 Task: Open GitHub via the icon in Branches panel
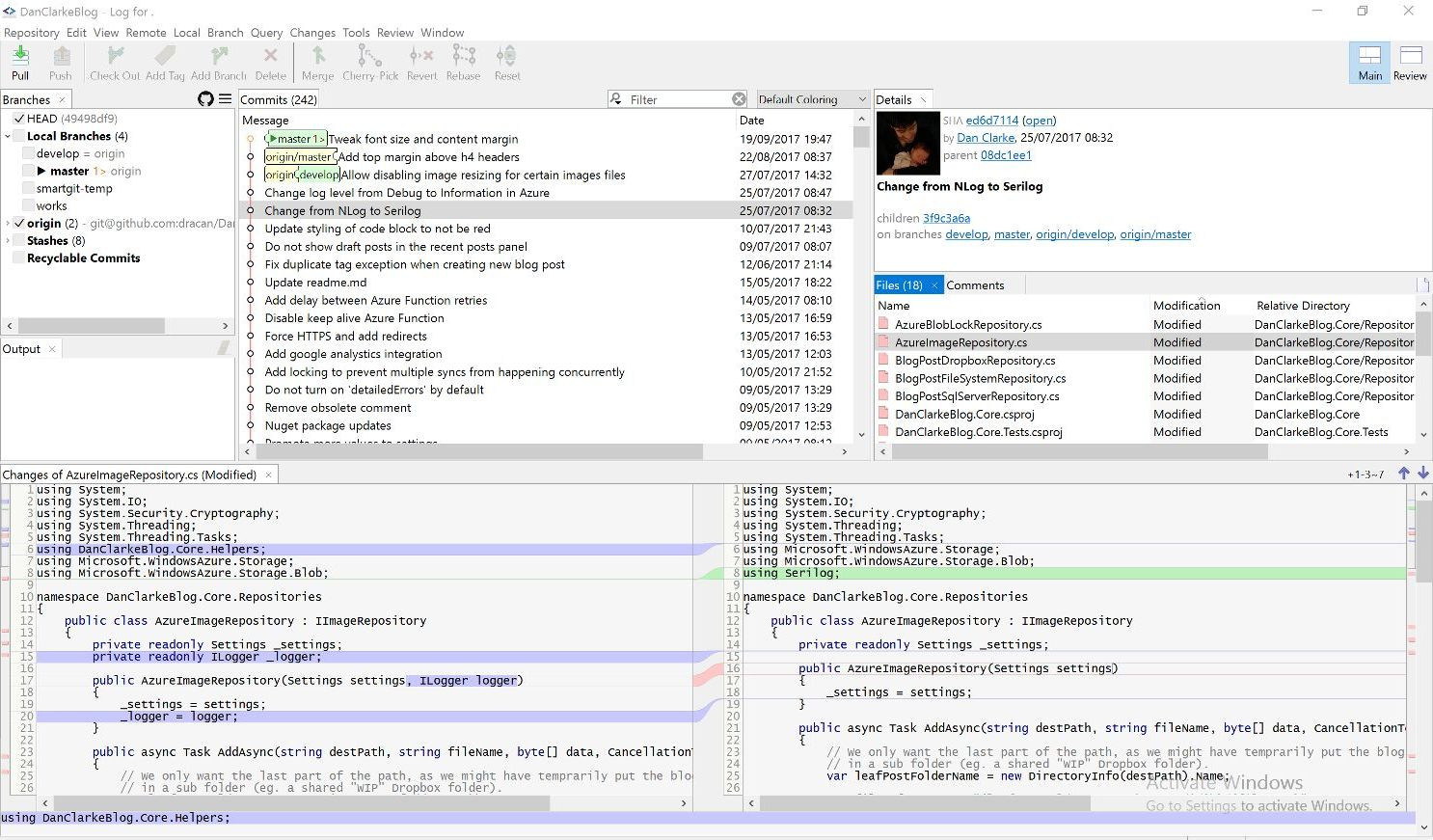click(204, 98)
